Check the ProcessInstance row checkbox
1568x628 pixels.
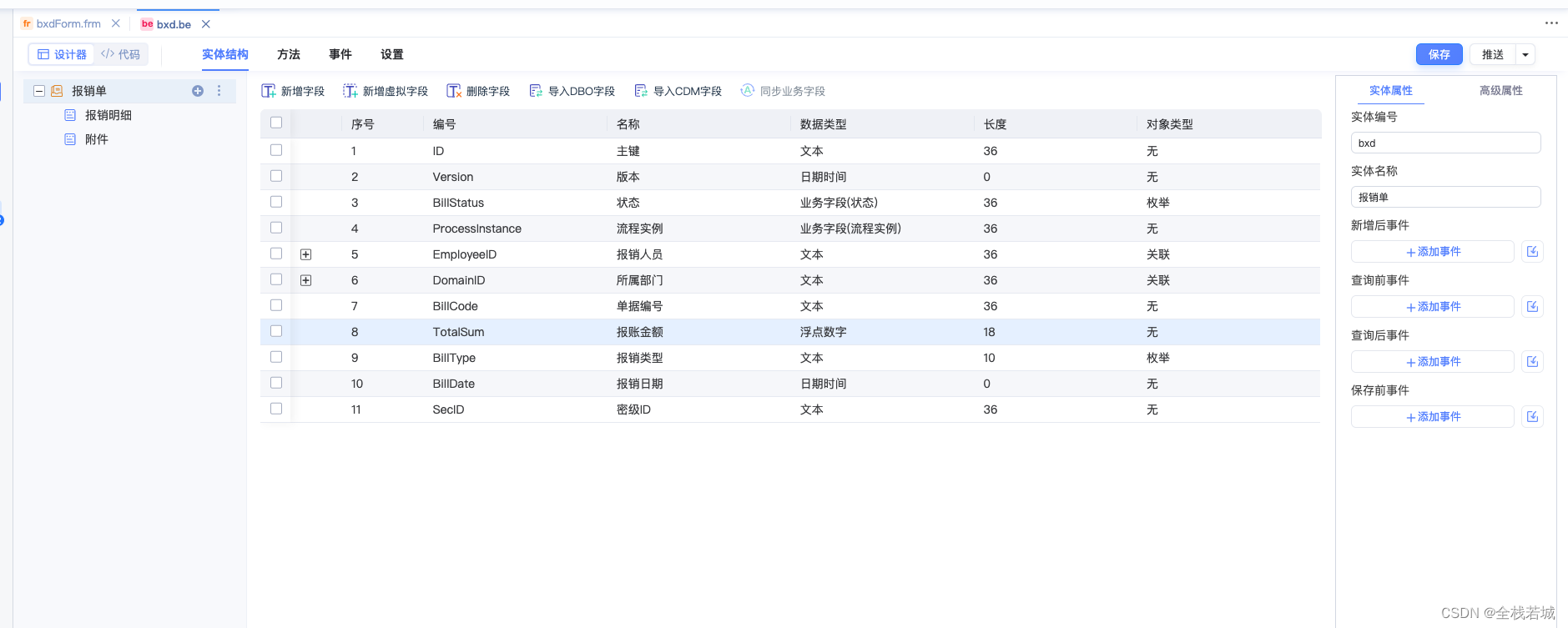276,228
